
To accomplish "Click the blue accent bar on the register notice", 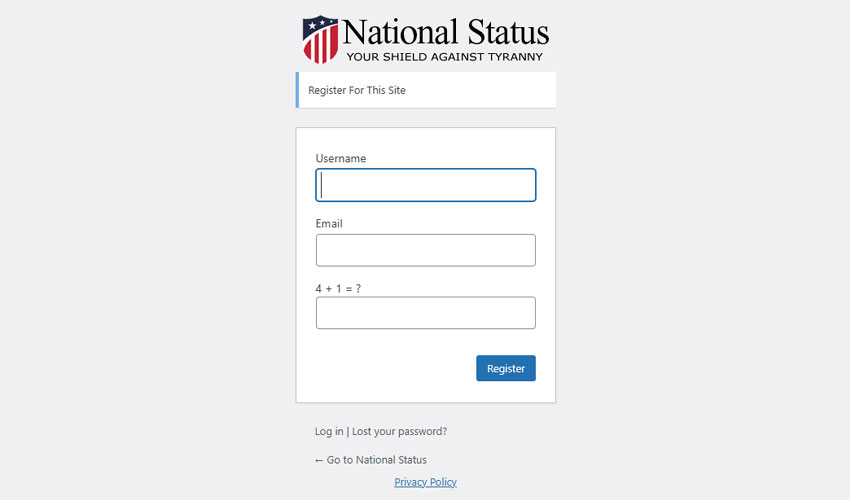I will [297, 90].
